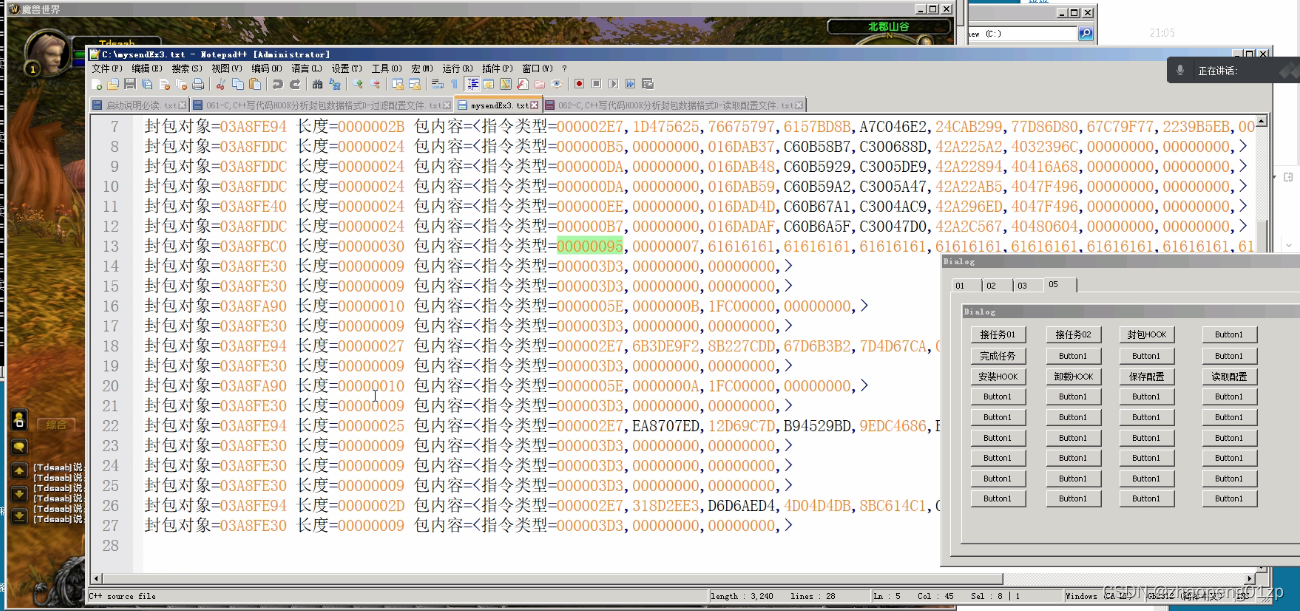The height and width of the screenshot is (611, 1300).
Task: Click the Zoom In toolbar icon
Action: [x=357, y=84]
